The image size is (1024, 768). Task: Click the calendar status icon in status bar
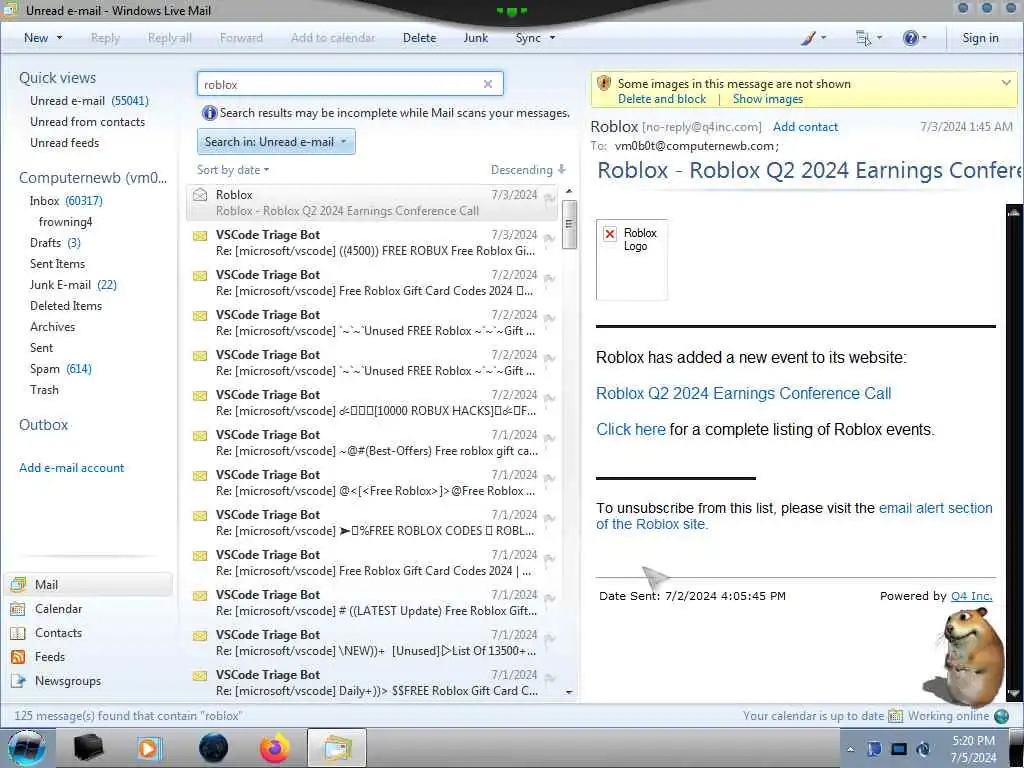[x=895, y=716]
